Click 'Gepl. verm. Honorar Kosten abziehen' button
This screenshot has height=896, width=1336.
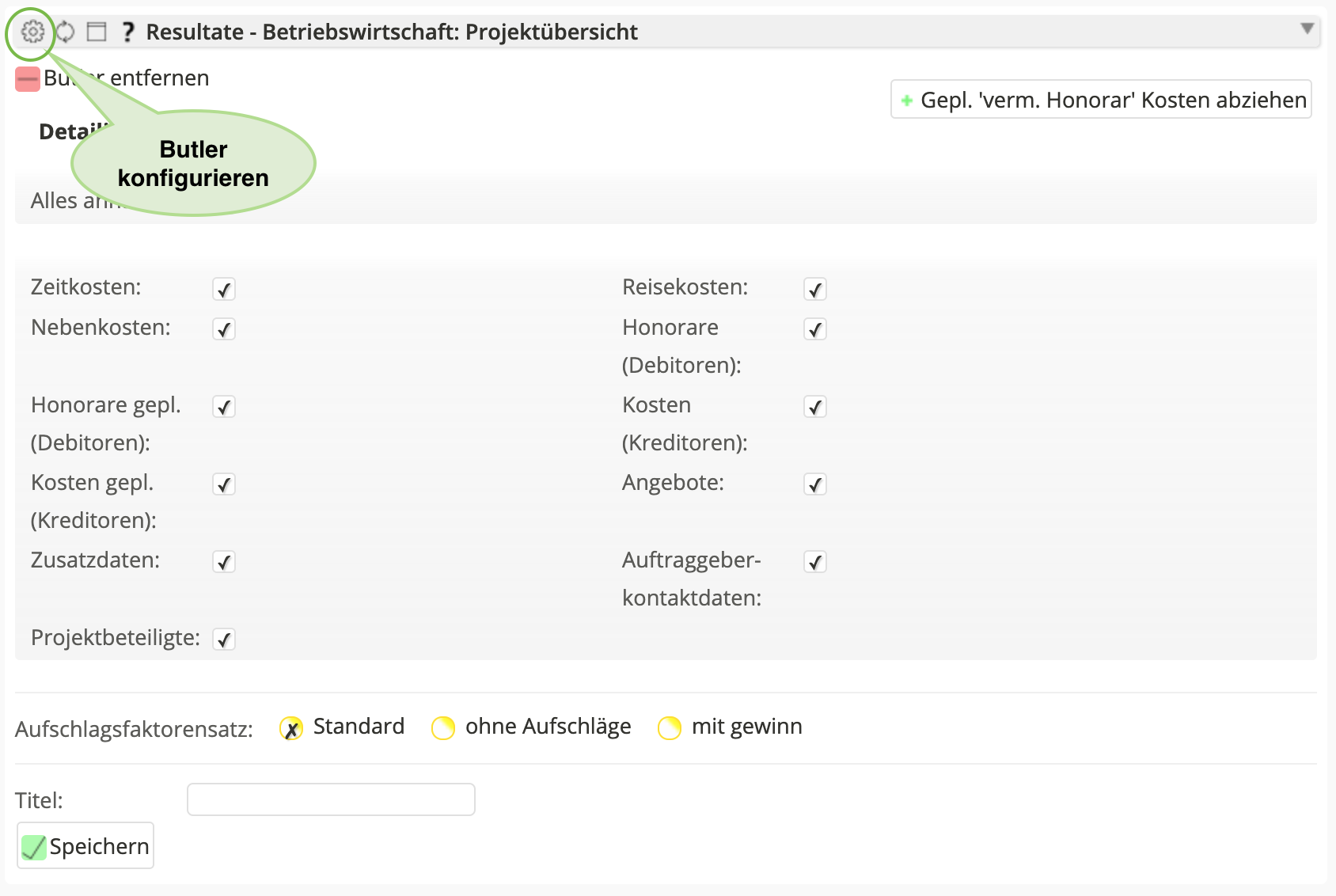(1101, 100)
